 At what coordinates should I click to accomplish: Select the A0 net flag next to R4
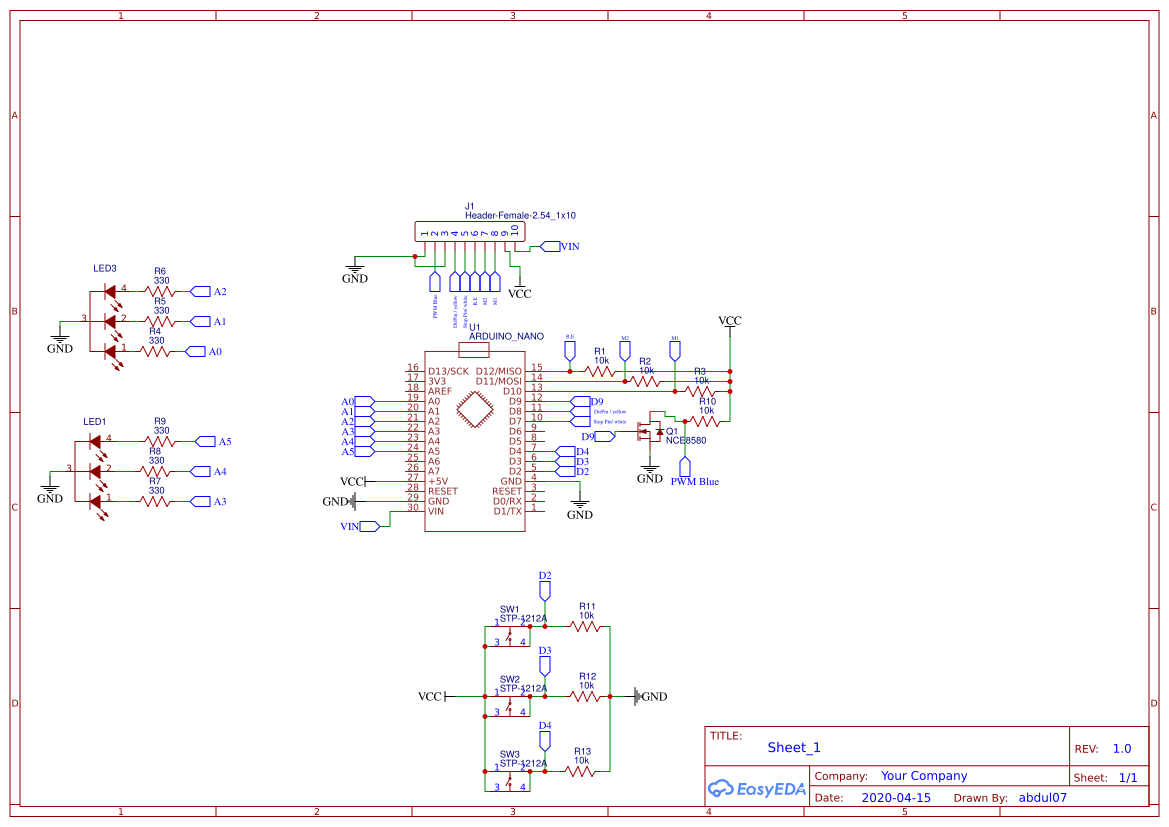[195, 351]
